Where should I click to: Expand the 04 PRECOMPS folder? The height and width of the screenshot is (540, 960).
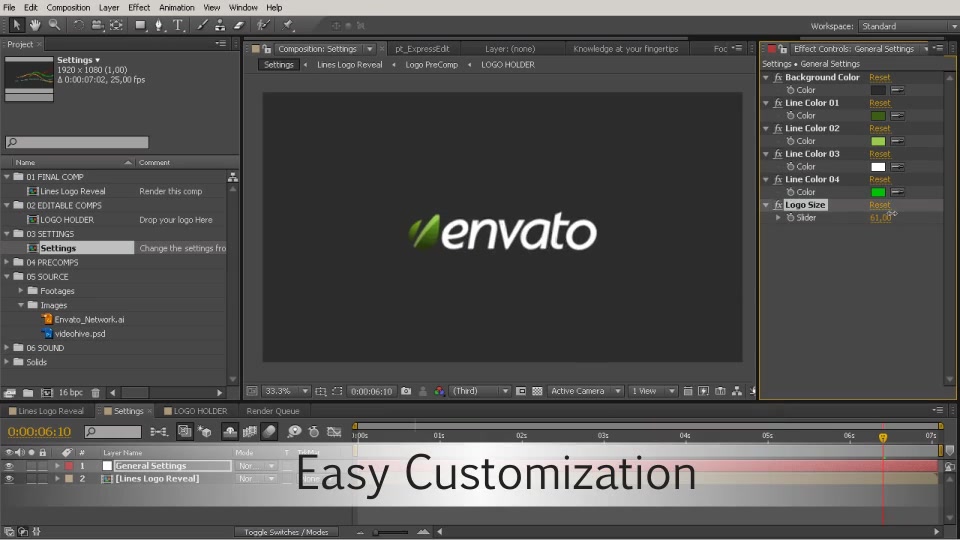tap(7, 262)
